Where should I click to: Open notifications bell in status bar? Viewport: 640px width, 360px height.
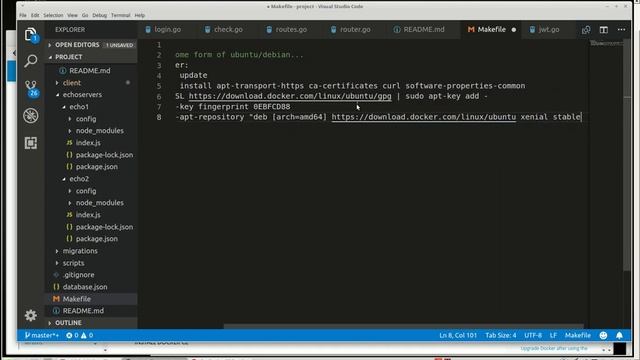(x=619, y=336)
